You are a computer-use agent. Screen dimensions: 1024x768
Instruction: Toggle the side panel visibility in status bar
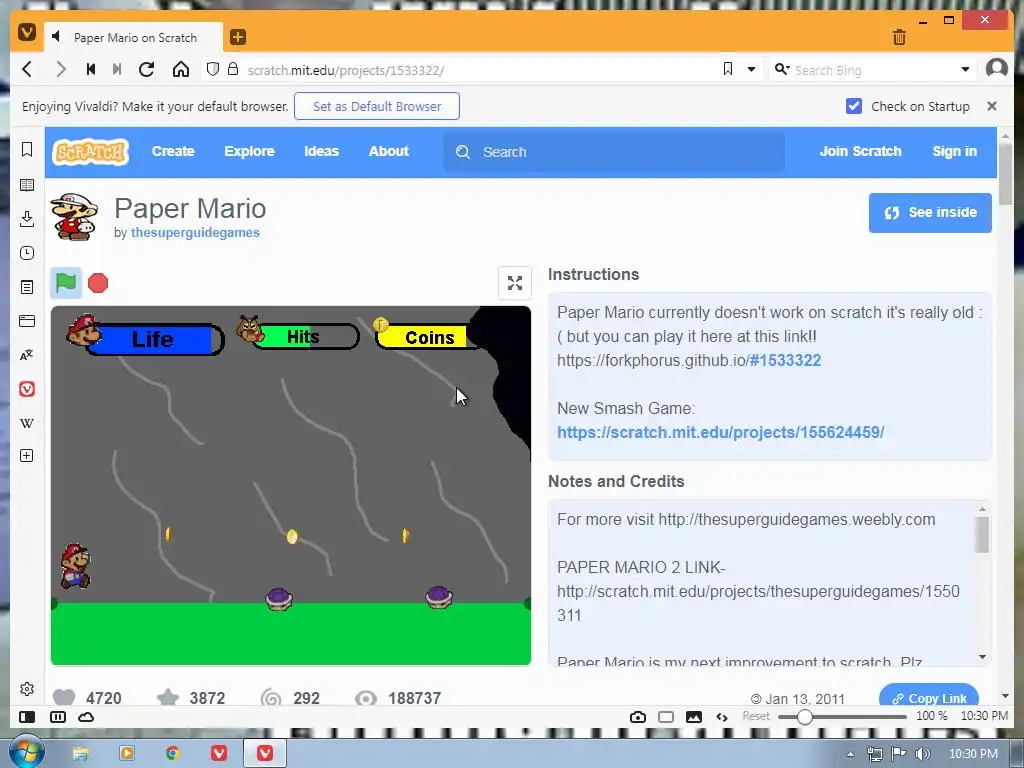pyautogui.click(x=27, y=717)
